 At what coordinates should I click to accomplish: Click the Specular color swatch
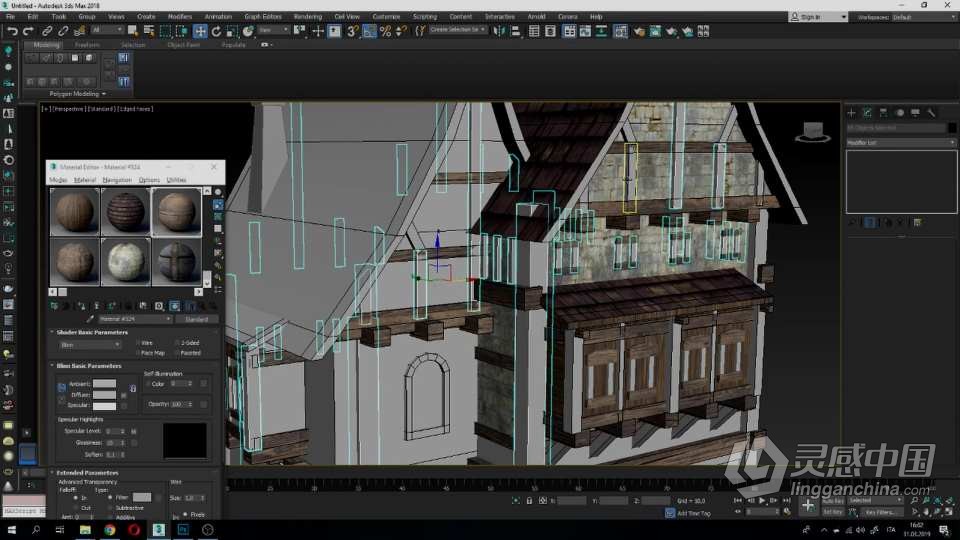104,406
